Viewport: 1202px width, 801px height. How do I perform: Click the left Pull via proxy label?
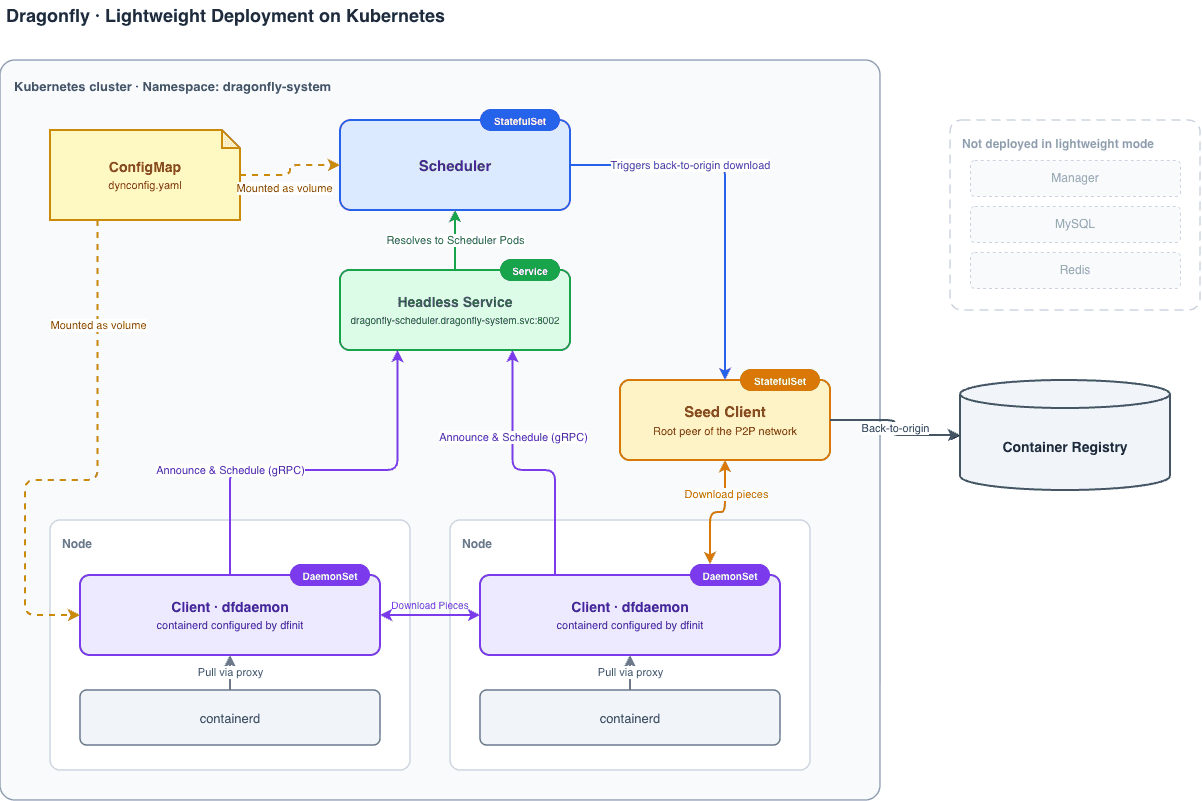pos(230,672)
